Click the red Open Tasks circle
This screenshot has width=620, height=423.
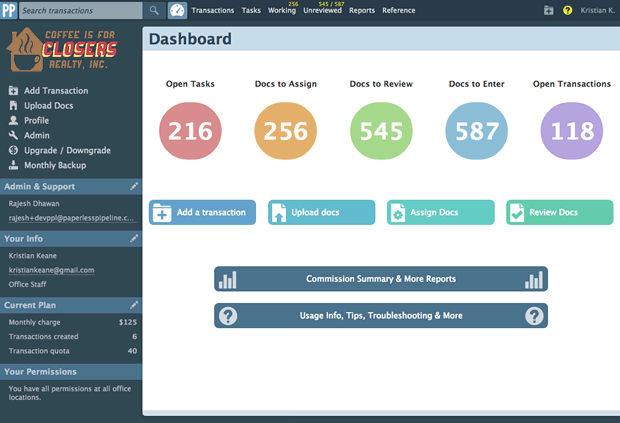(x=190, y=132)
